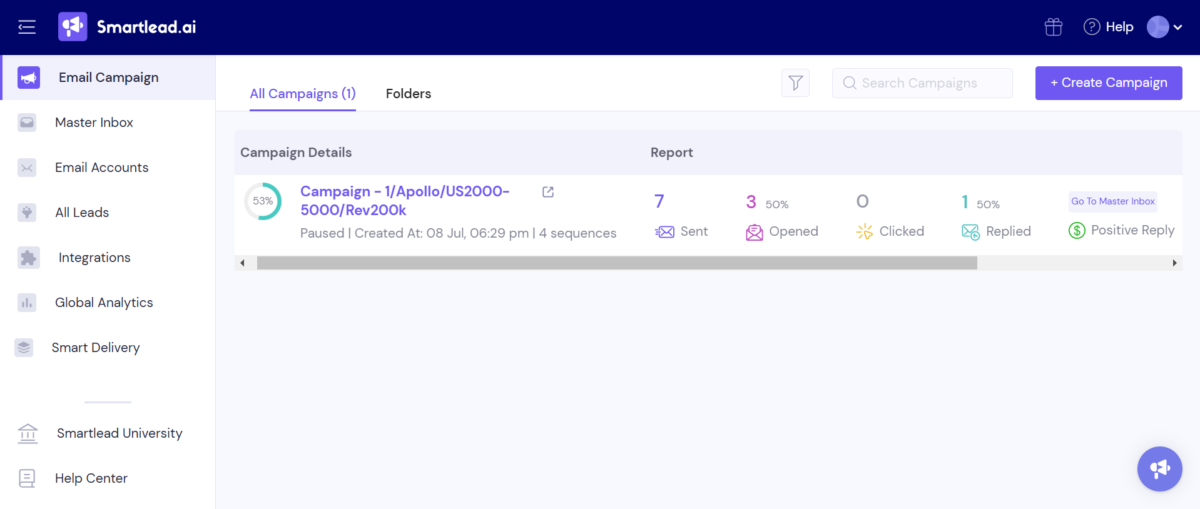This screenshot has height=509, width=1200.
Task: Open Master Inbox from the sidebar
Action: click(94, 122)
